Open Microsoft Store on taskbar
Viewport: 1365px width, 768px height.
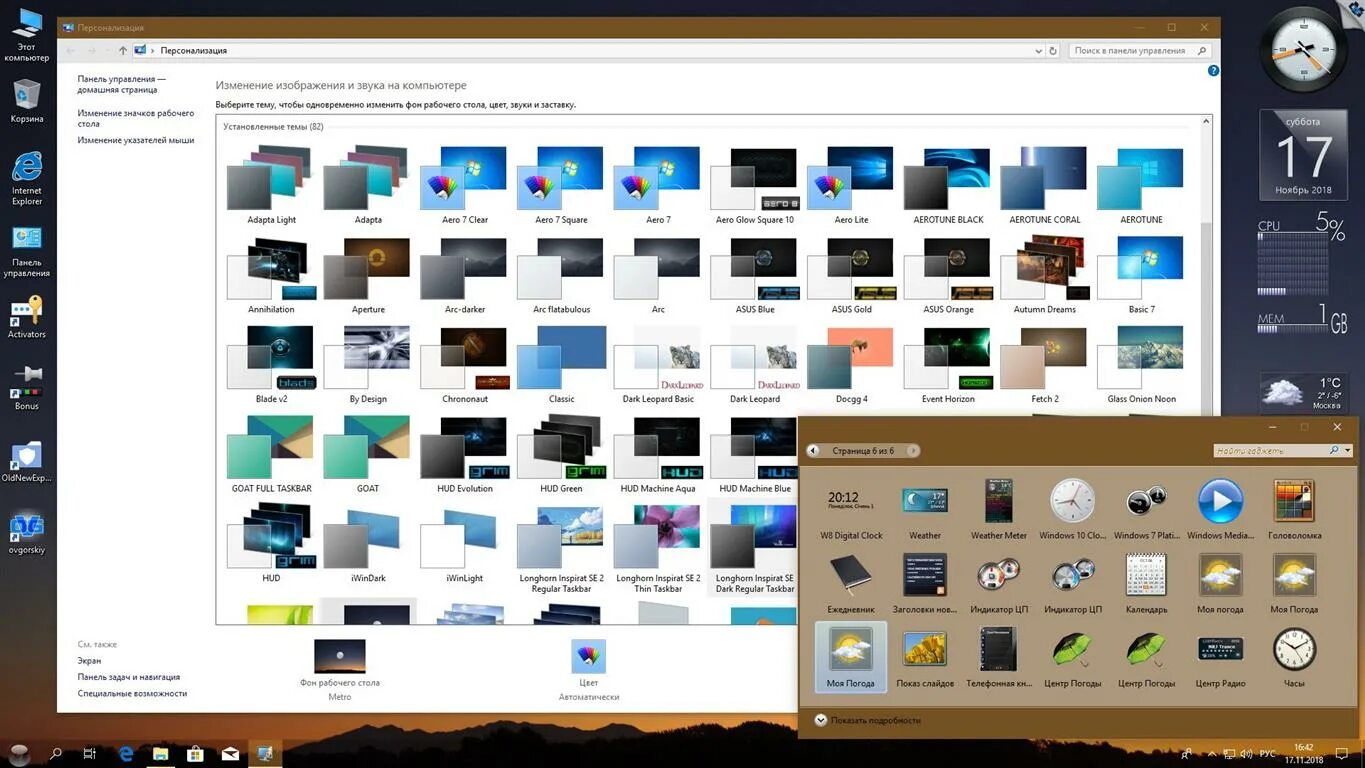[x=195, y=753]
